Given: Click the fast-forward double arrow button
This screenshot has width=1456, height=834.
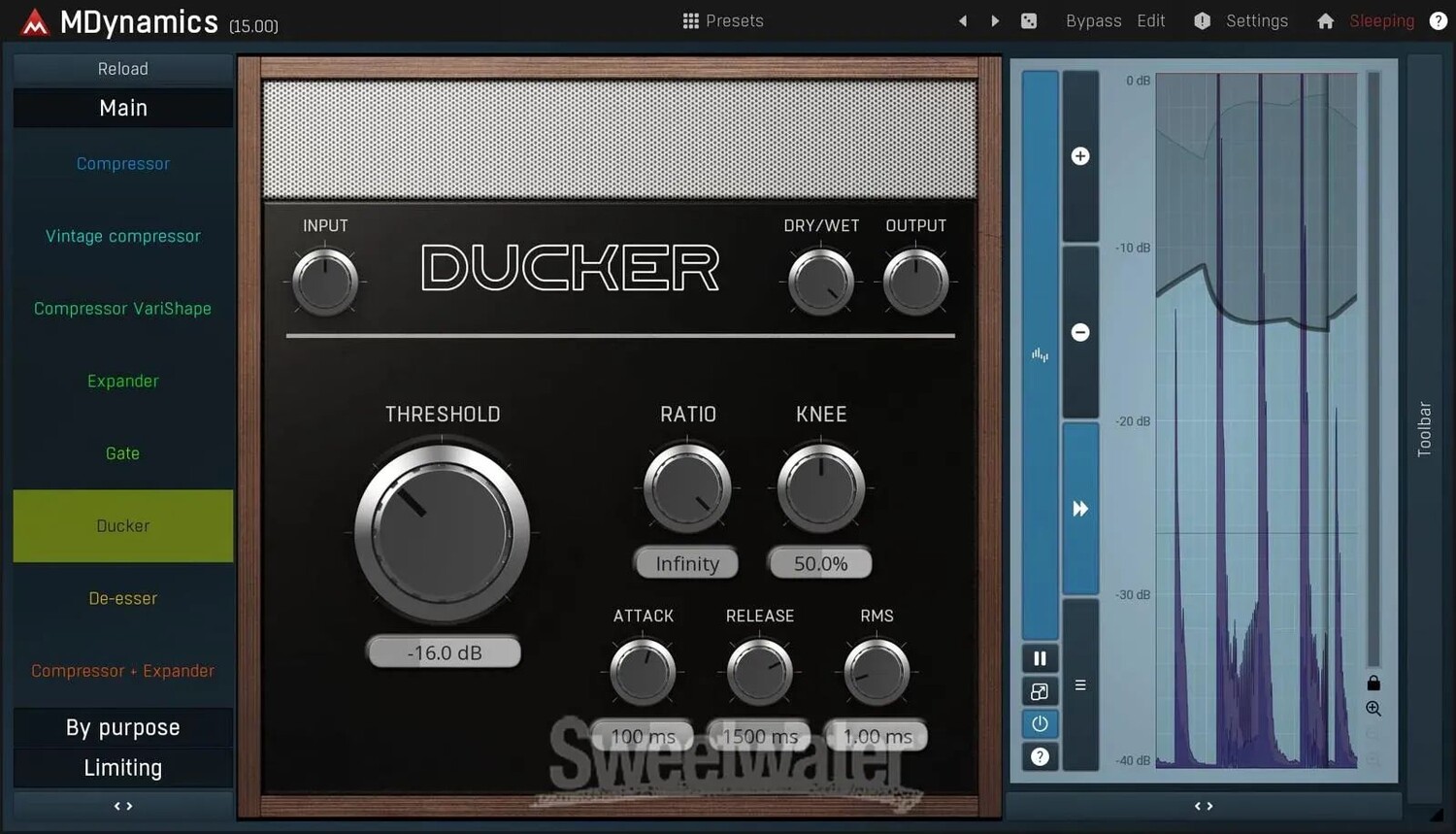Looking at the screenshot, I should point(1080,509).
